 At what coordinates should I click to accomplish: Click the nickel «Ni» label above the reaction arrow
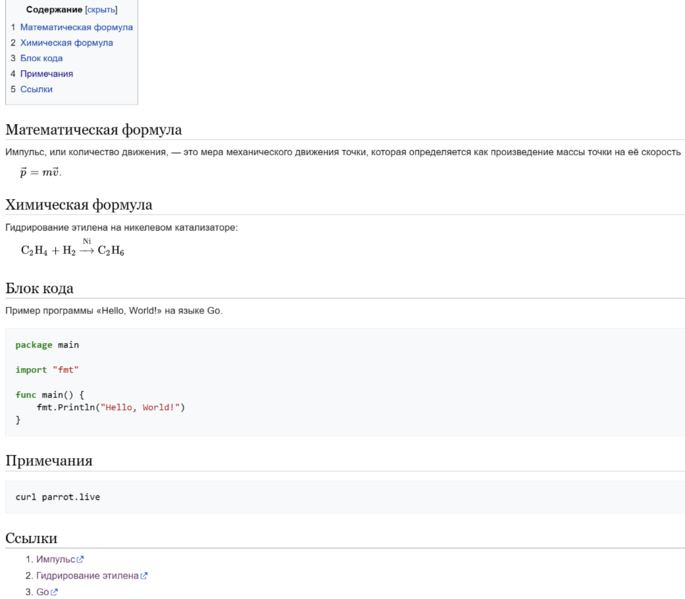[87, 241]
